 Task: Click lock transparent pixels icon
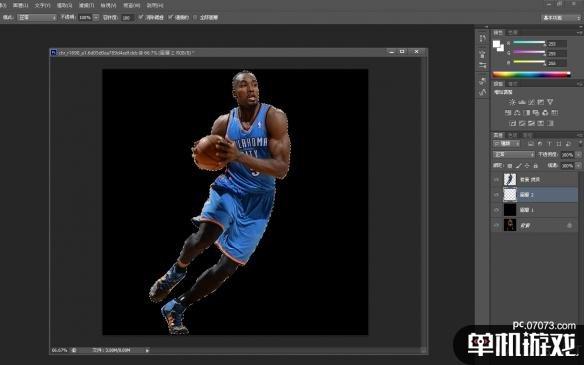510,166
